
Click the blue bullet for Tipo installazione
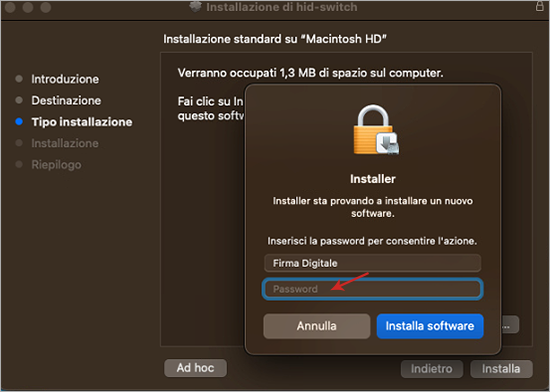click(19, 122)
